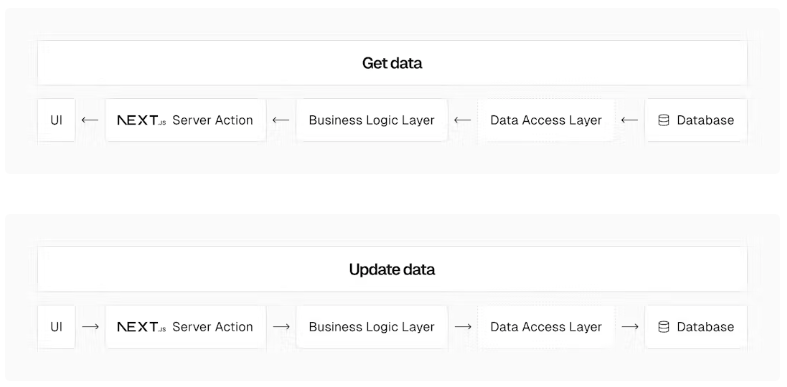787x387 pixels.
Task: Click the left arrow between UI and Server Action
Action: pos(90,120)
